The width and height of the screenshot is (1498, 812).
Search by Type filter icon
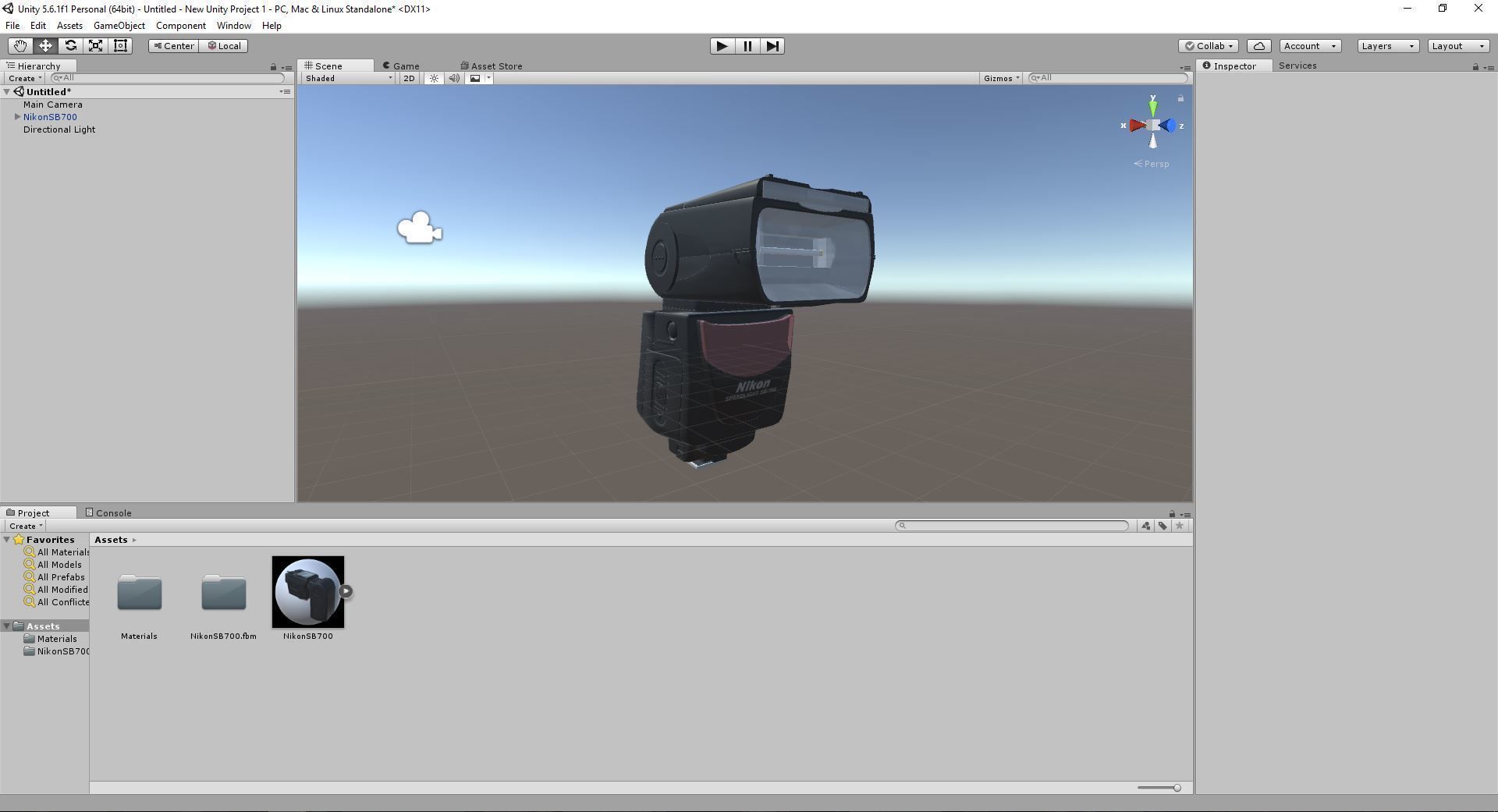pos(1145,526)
